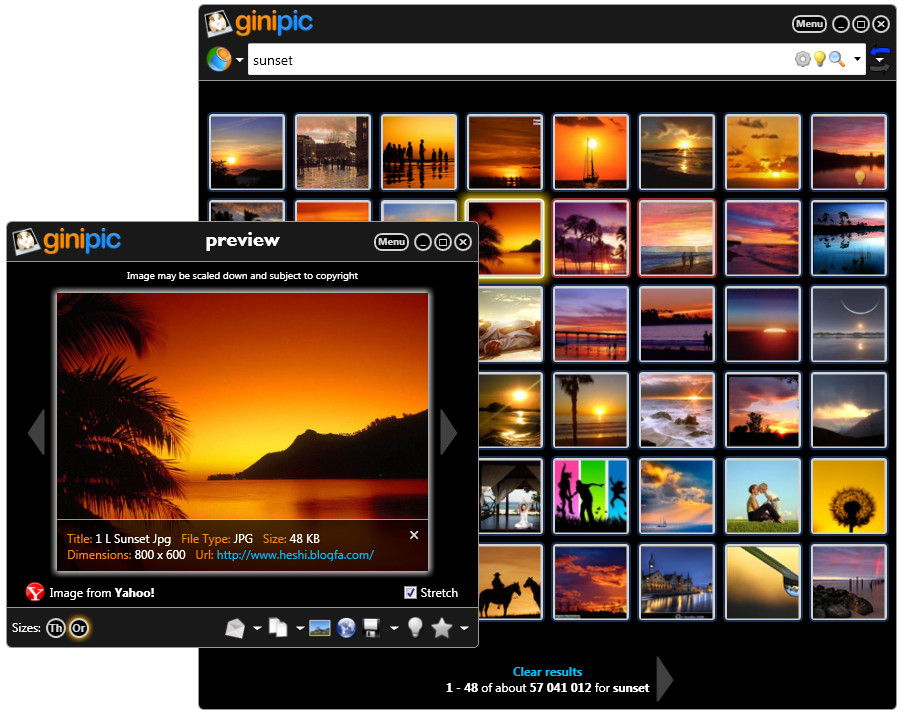Viewport: 910px width, 722px height.
Task: Click the ginipic logo in main window
Action: 259,23
